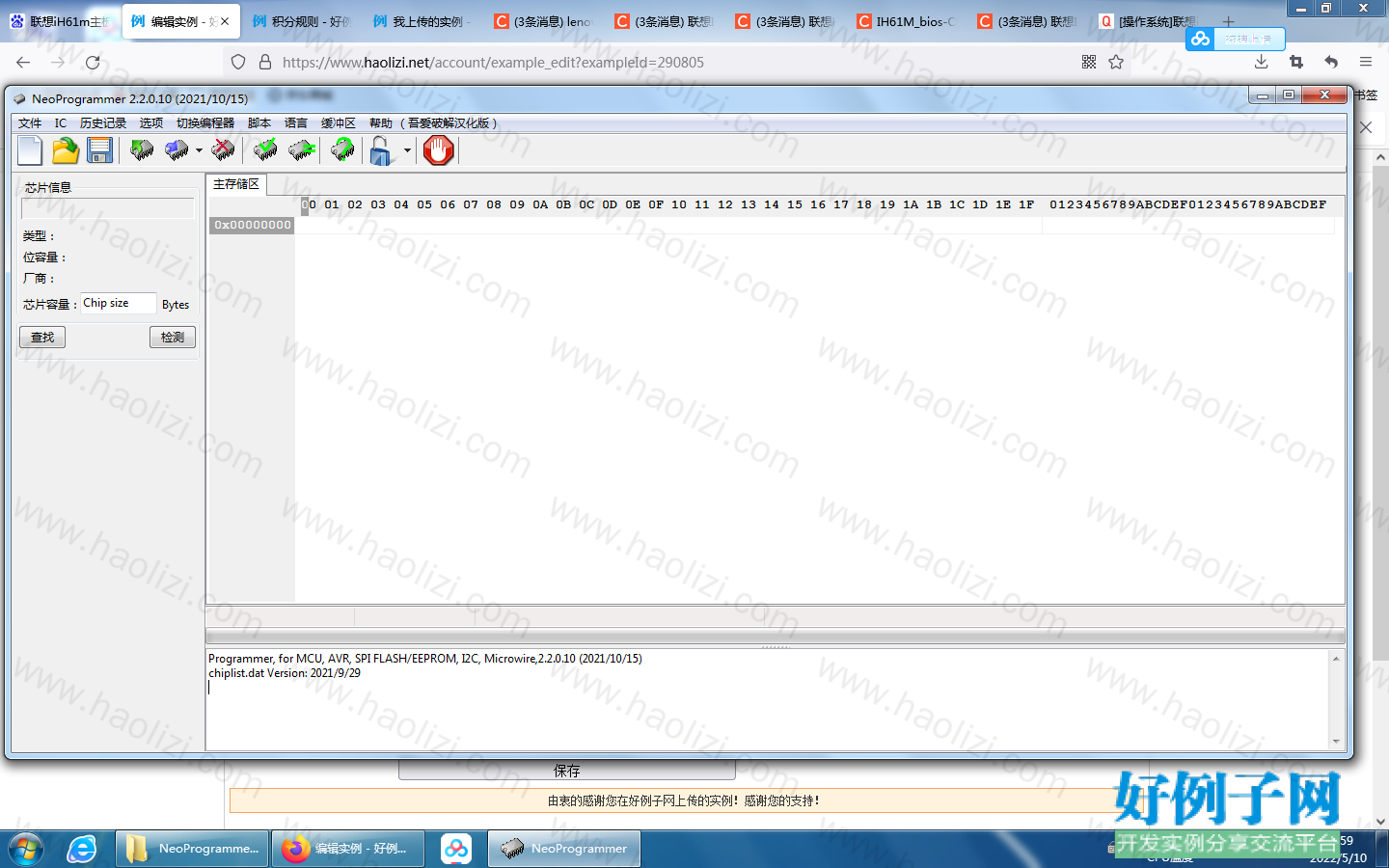The image size is (1389, 868).
Task: Bookmark the page with the star icon
Action: tap(1116, 62)
